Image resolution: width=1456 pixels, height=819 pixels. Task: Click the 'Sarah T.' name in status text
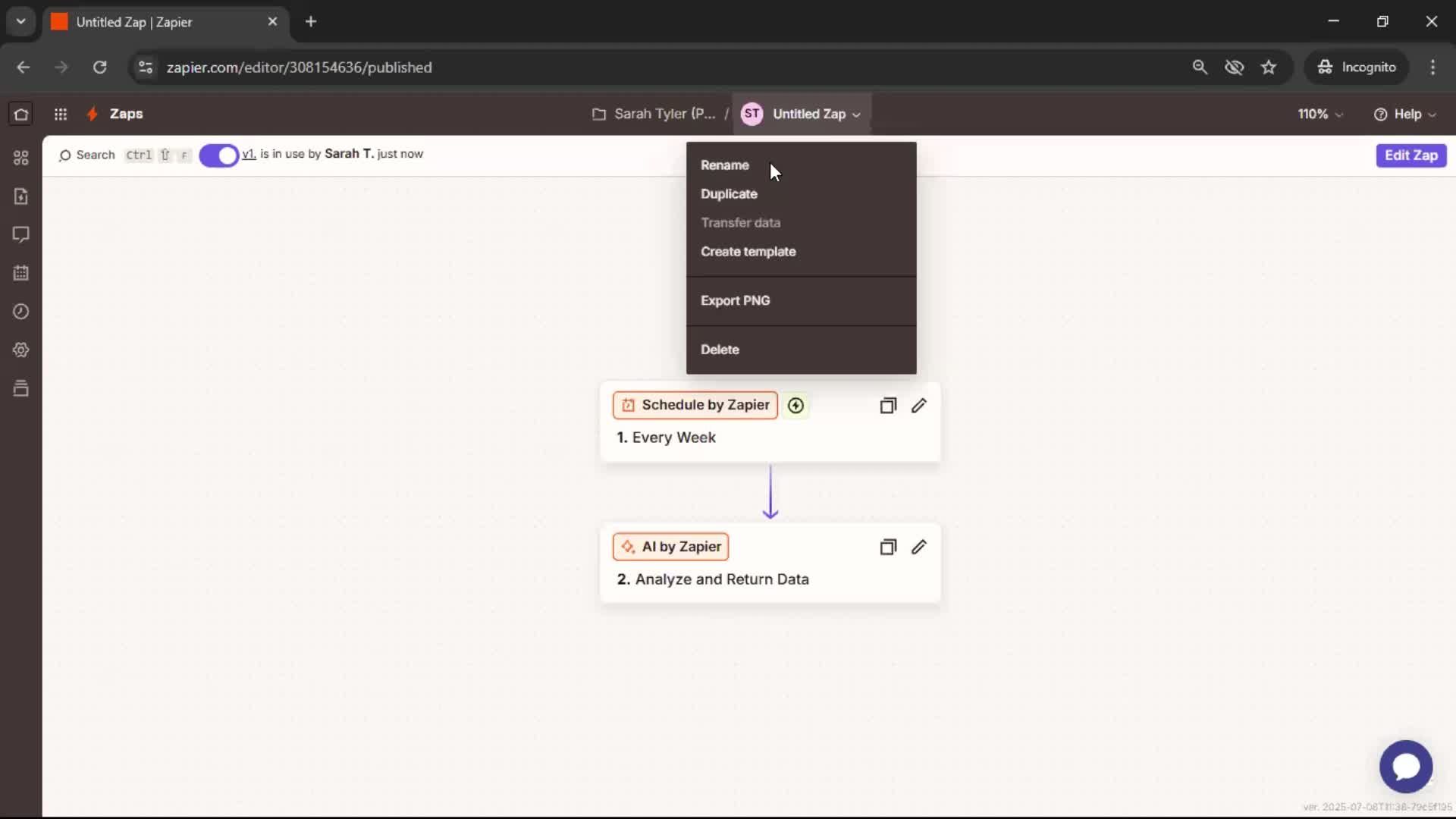point(349,154)
